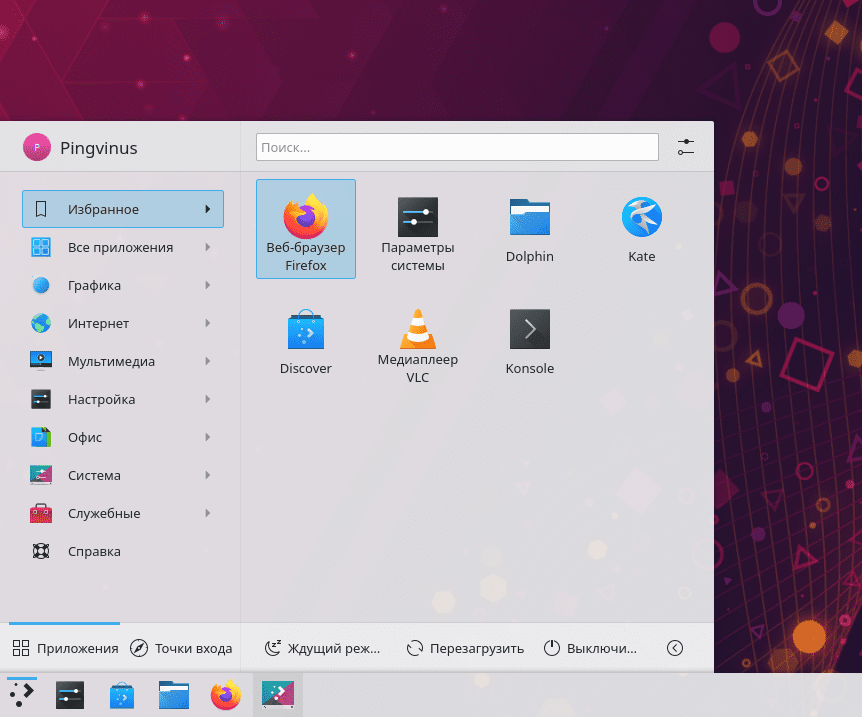This screenshot has width=862, height=717.
Task: Switch to the Точки входа tab
Action: tap(181, 648)
